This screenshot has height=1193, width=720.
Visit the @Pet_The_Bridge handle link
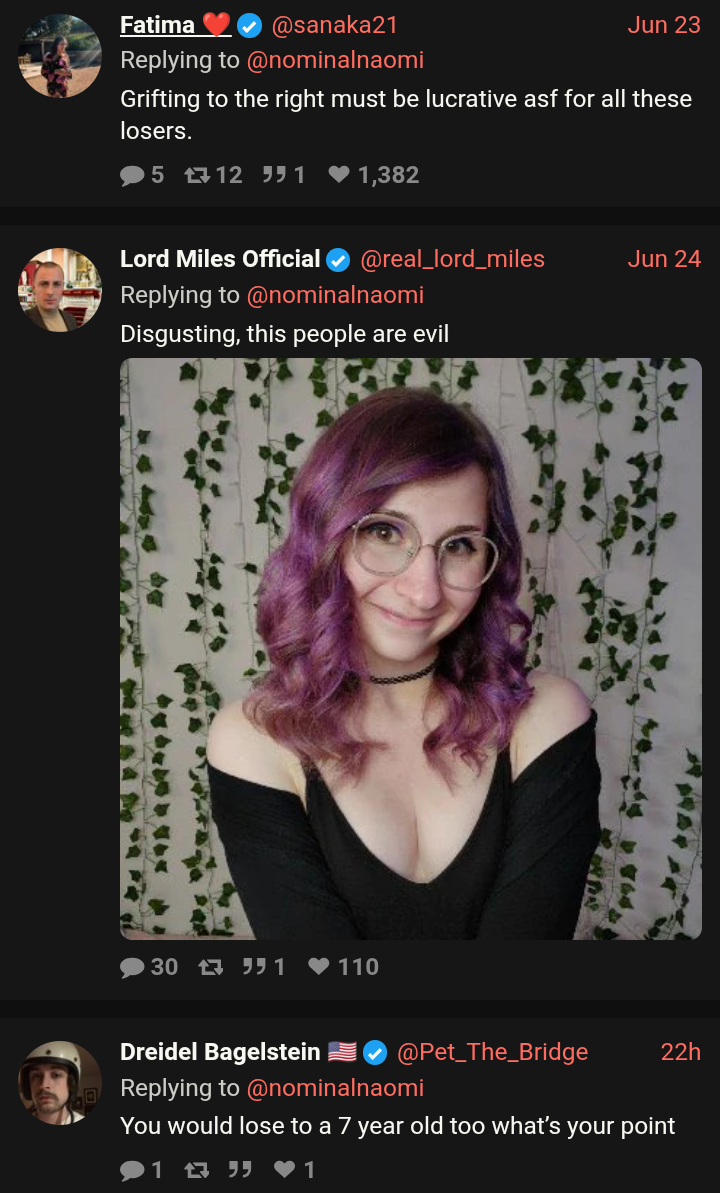coord(493,1052)
